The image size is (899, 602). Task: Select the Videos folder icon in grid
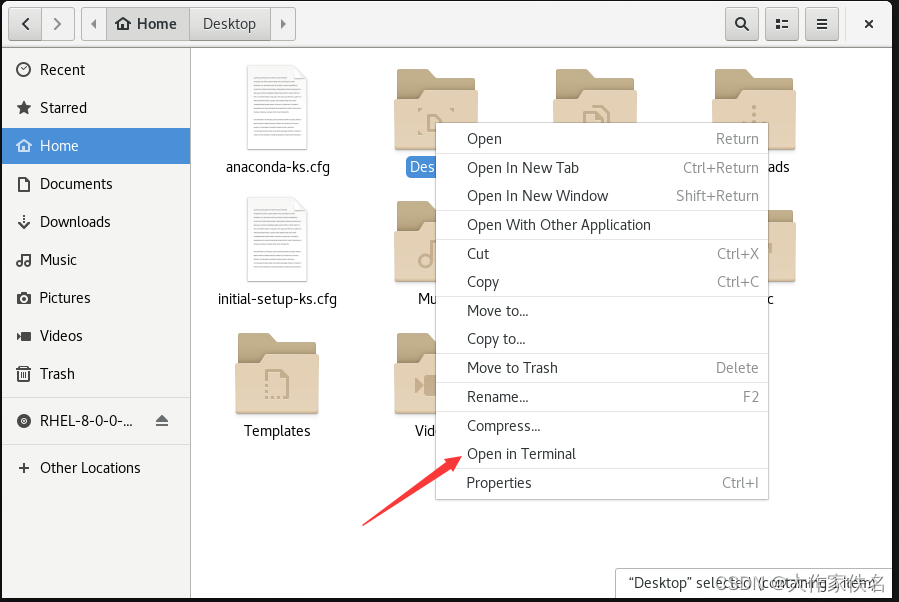pyautogui.click(x=416, y=373)
